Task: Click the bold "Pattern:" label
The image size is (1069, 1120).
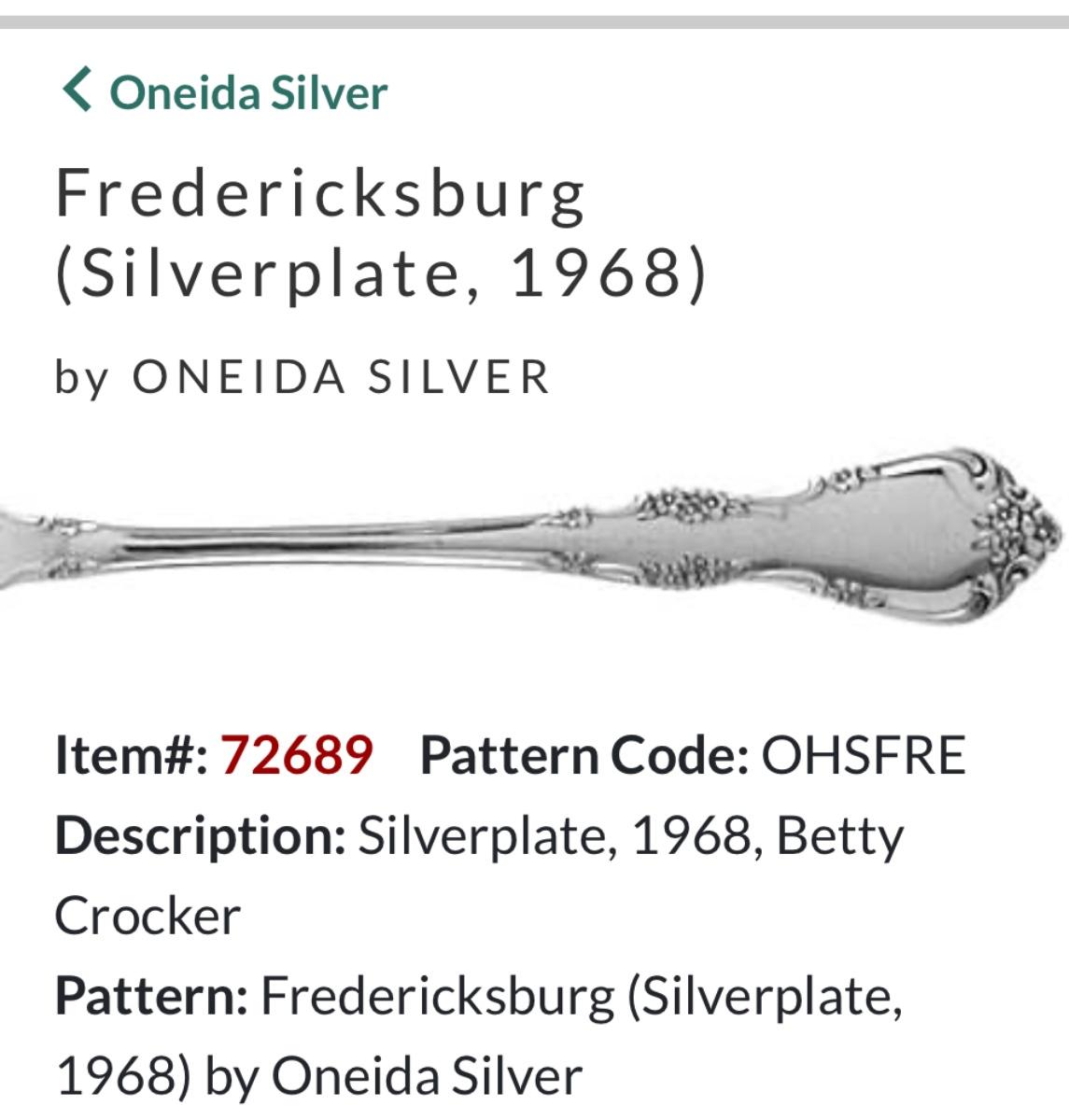Action: 151,996
